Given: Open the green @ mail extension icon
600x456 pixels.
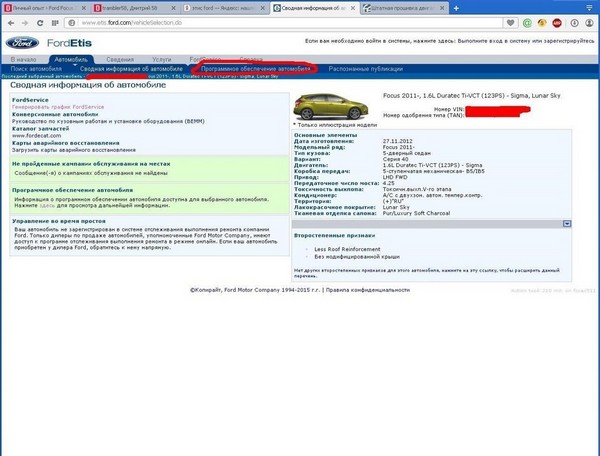Looking at the screenshot, I should click(527, 23).
